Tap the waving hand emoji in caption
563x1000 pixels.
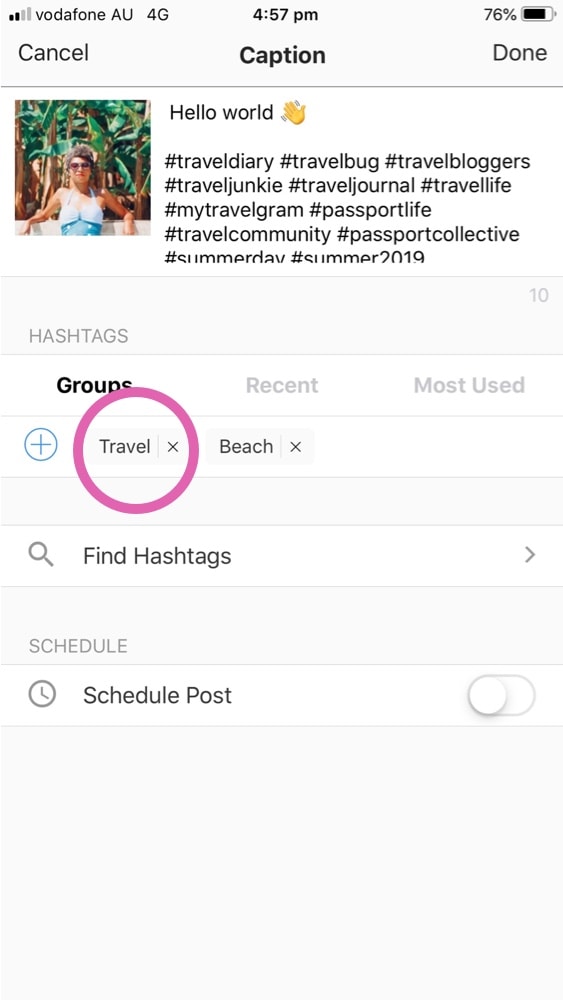293,113
